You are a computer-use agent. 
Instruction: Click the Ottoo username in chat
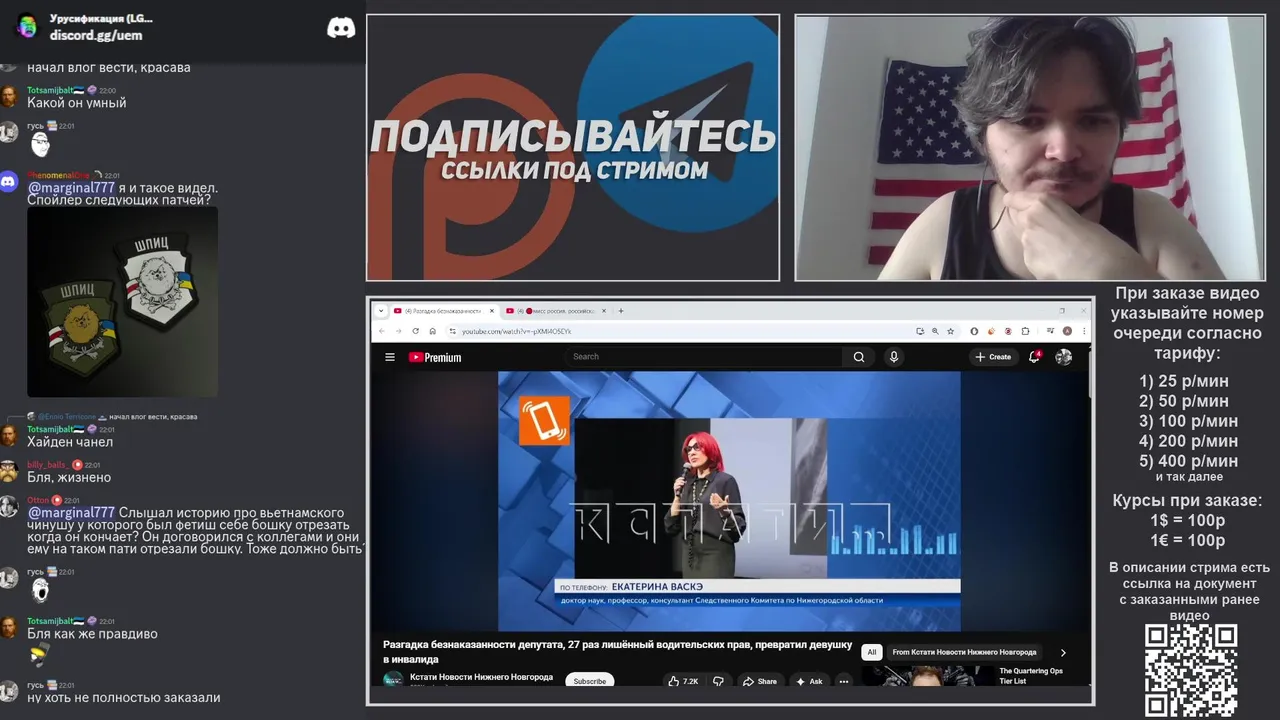click(38, 500)
